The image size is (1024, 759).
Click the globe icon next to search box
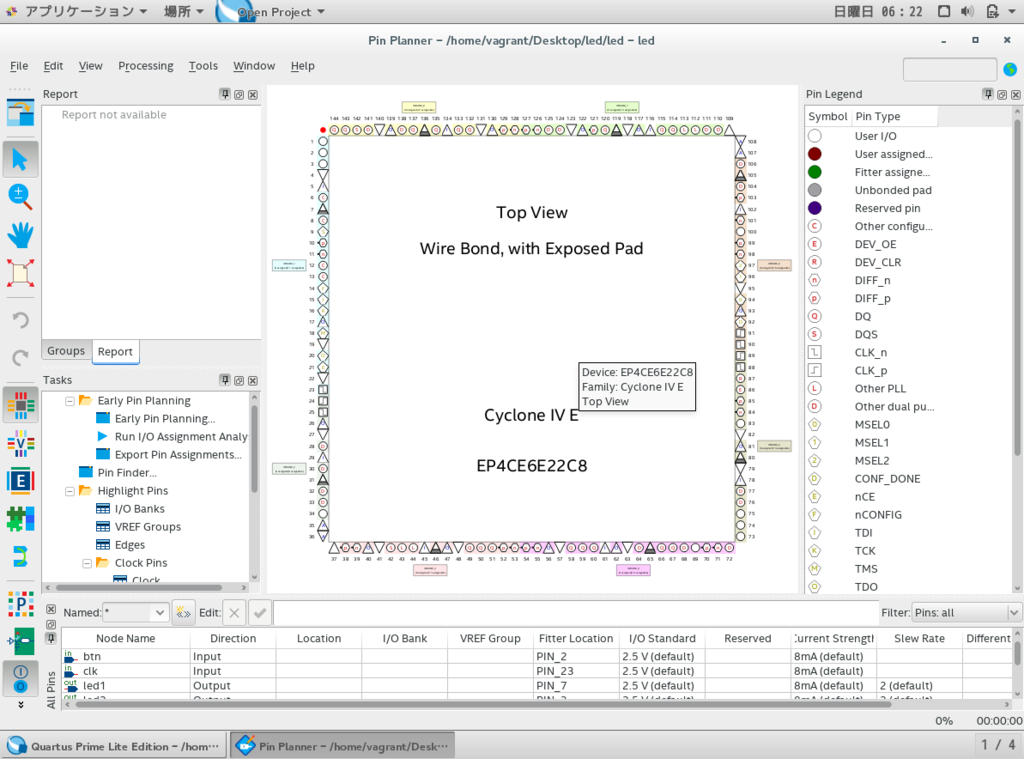(1010, 69)
